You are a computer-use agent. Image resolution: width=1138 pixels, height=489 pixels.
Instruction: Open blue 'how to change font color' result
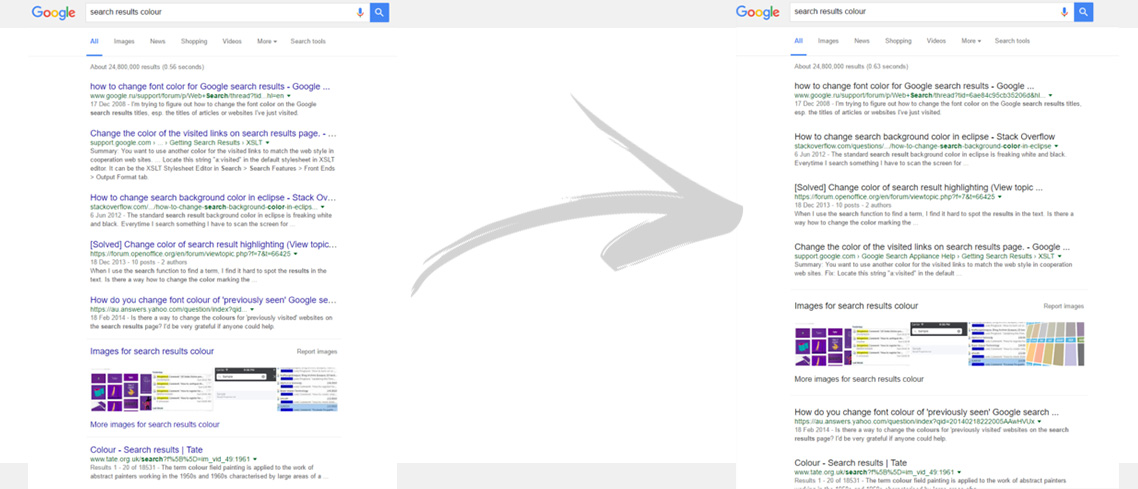(x=210, y=86)
